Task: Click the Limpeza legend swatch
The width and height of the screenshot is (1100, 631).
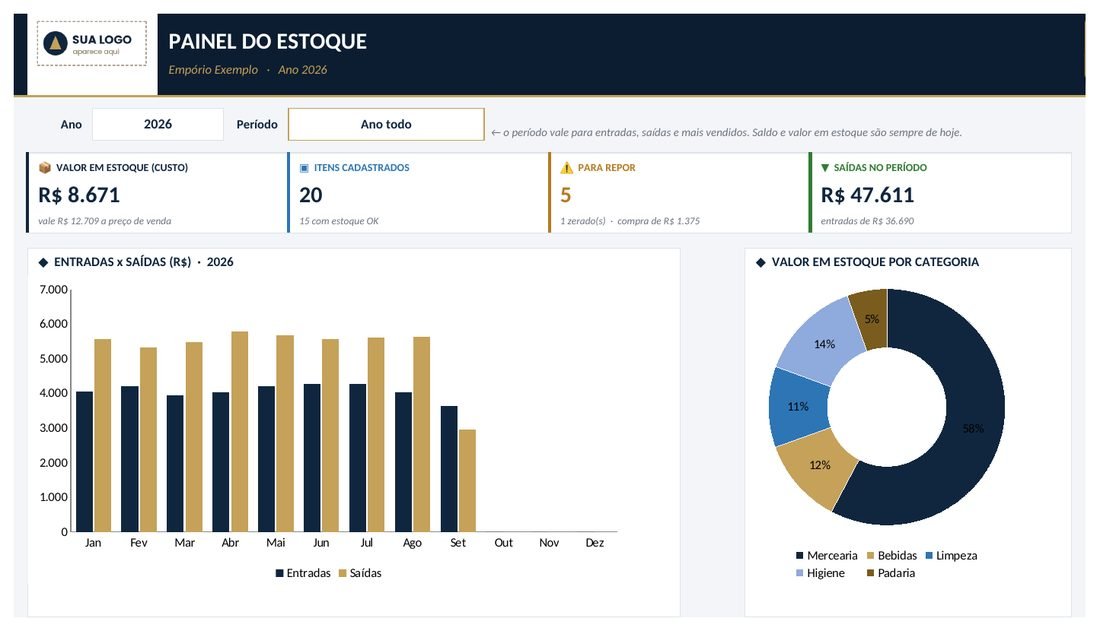Action: pos(930,556)
